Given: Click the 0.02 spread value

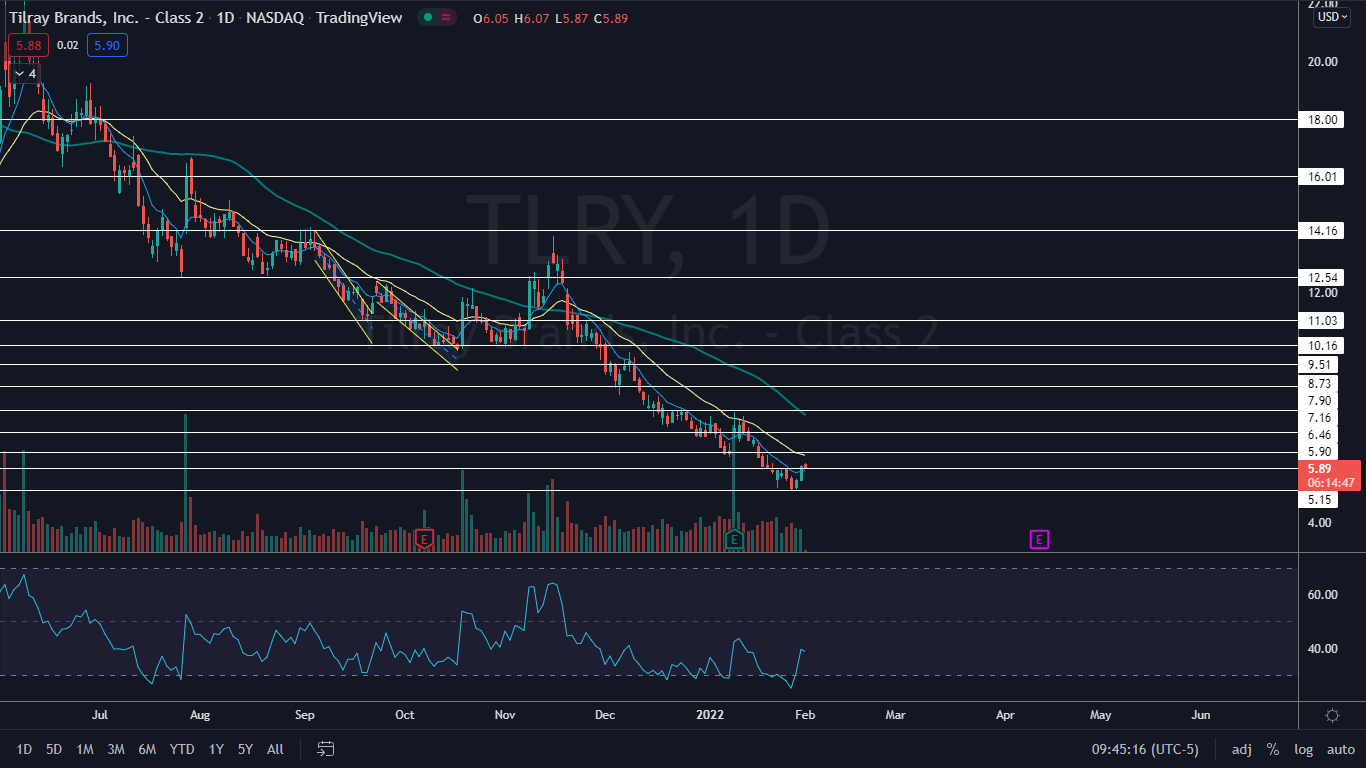Looking at the screenshot, I should click(x=67, y=45).
